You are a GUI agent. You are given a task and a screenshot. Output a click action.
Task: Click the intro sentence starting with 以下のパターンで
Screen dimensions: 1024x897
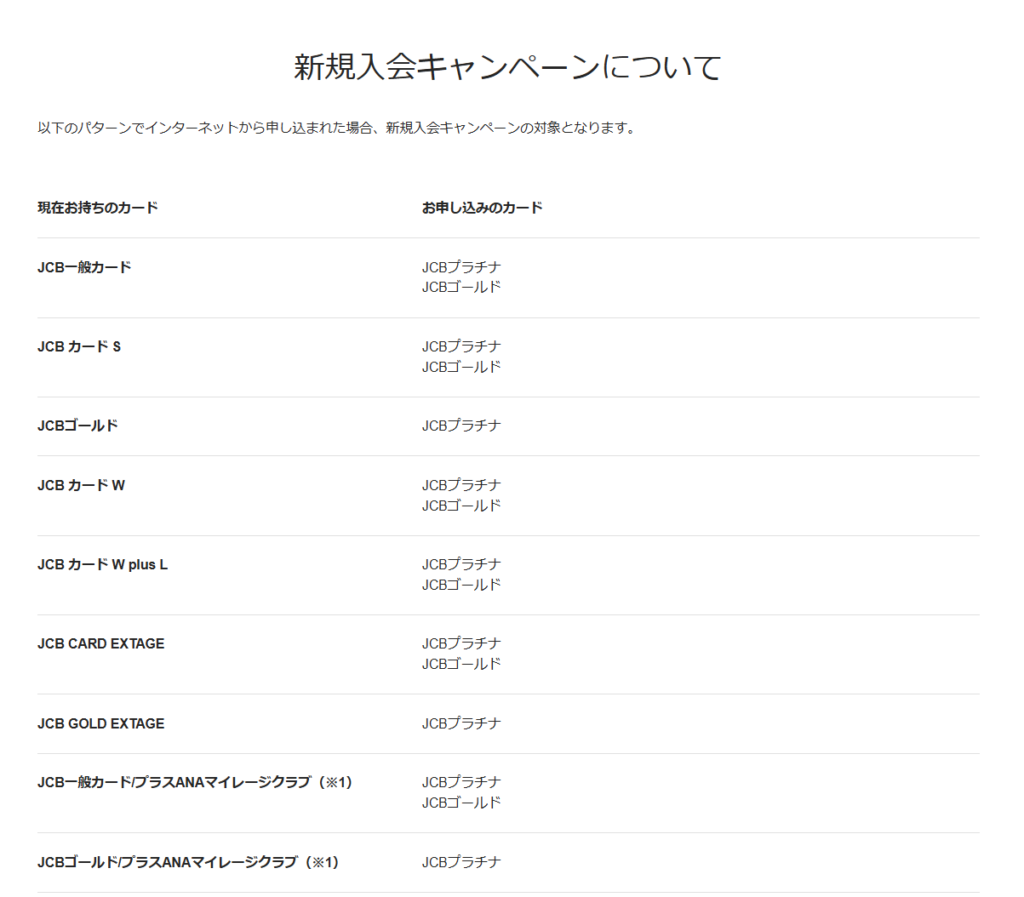pyautogui.click(x=336, y=128)
